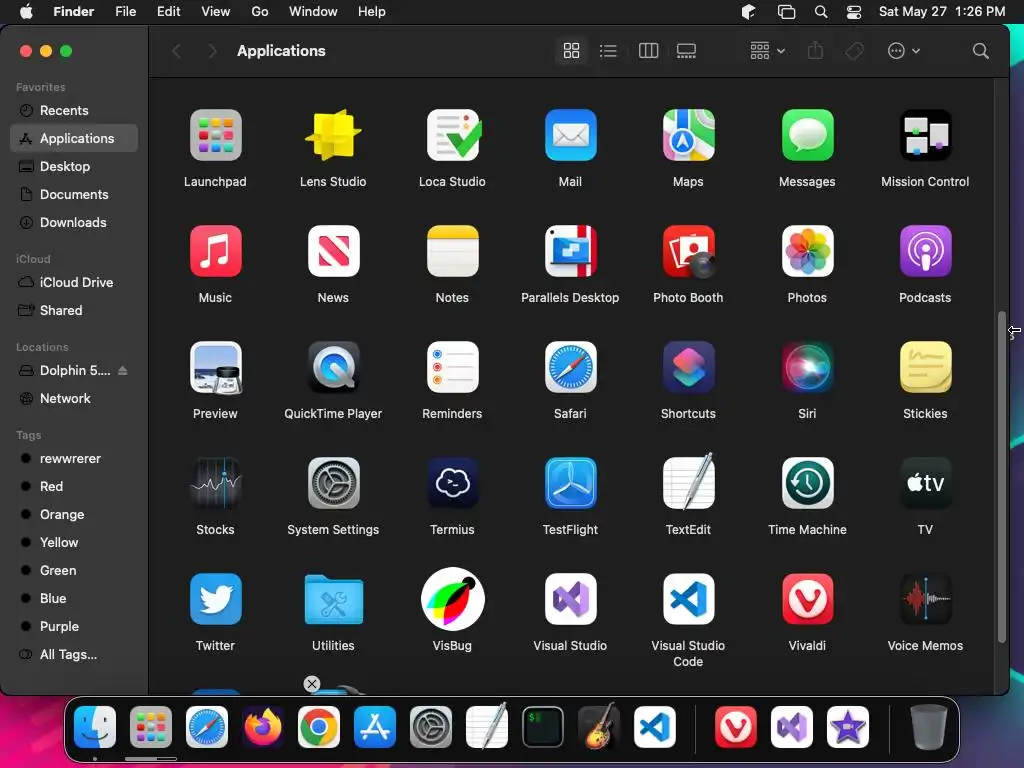Switch to gallery view

click(x=686, y=51)
